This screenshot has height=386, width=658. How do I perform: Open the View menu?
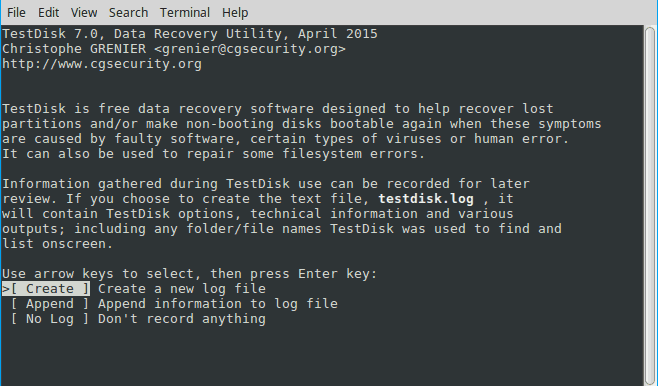[84, 13]
